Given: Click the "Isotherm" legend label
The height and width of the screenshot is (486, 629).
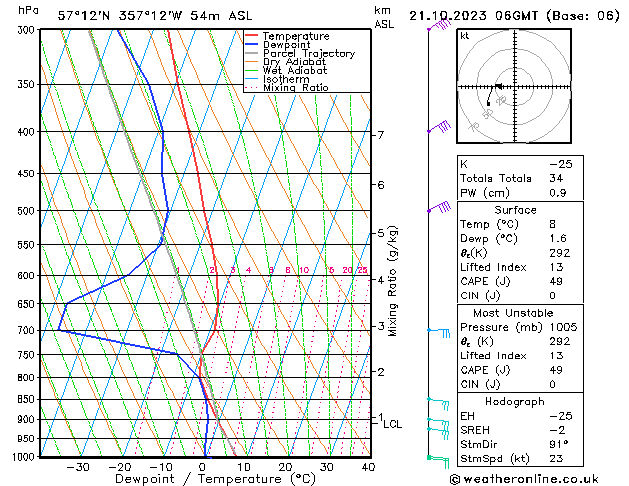Looking at the screenshot, I should click(286, 79).
